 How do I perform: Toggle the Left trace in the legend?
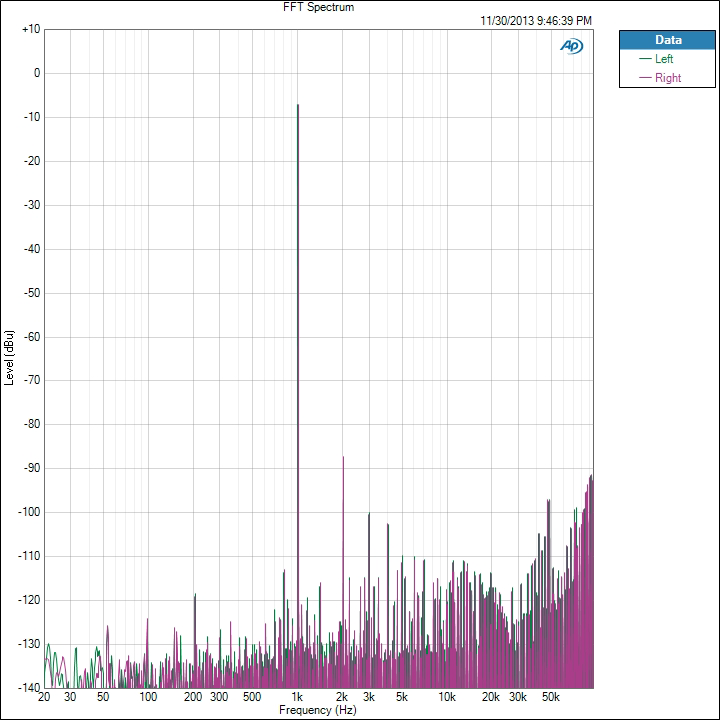tap(664, 59)
